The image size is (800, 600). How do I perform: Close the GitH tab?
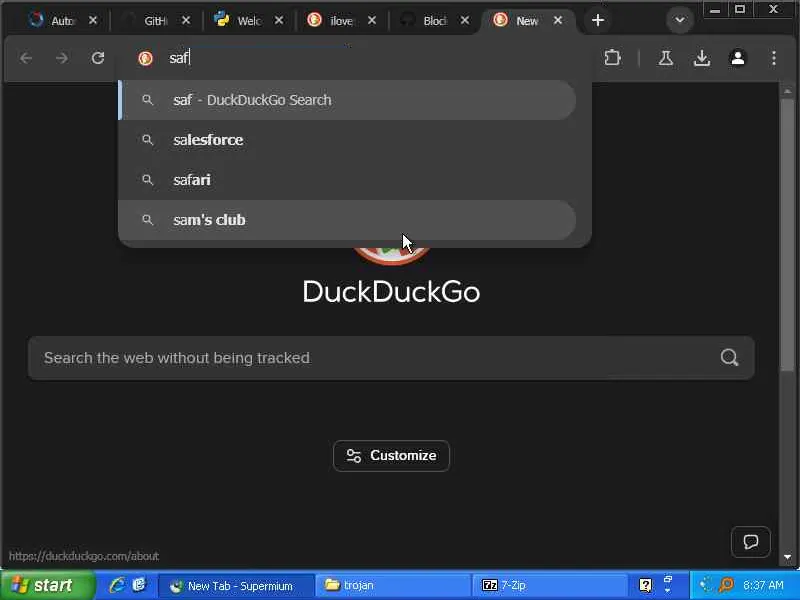click(186, 20)
